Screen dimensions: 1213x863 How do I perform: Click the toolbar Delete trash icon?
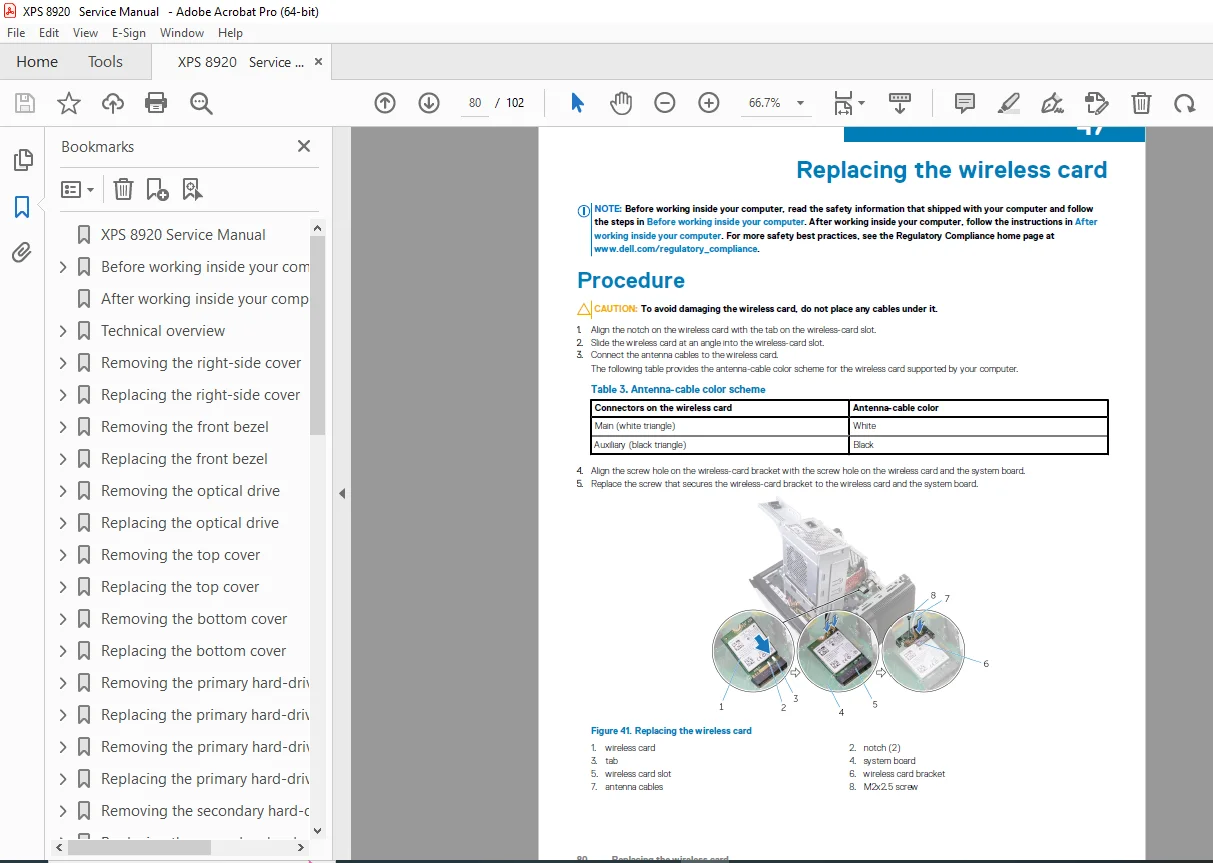point(1141,103)
